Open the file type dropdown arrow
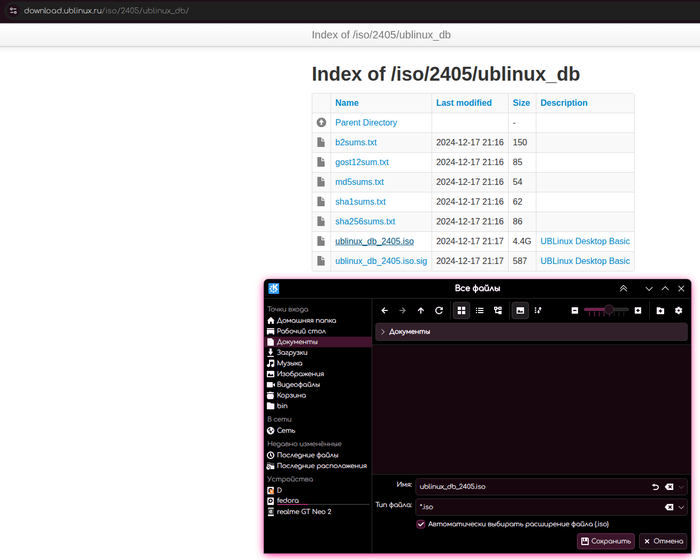This screenshot has width=700, height=560. (x=681, y=507)
